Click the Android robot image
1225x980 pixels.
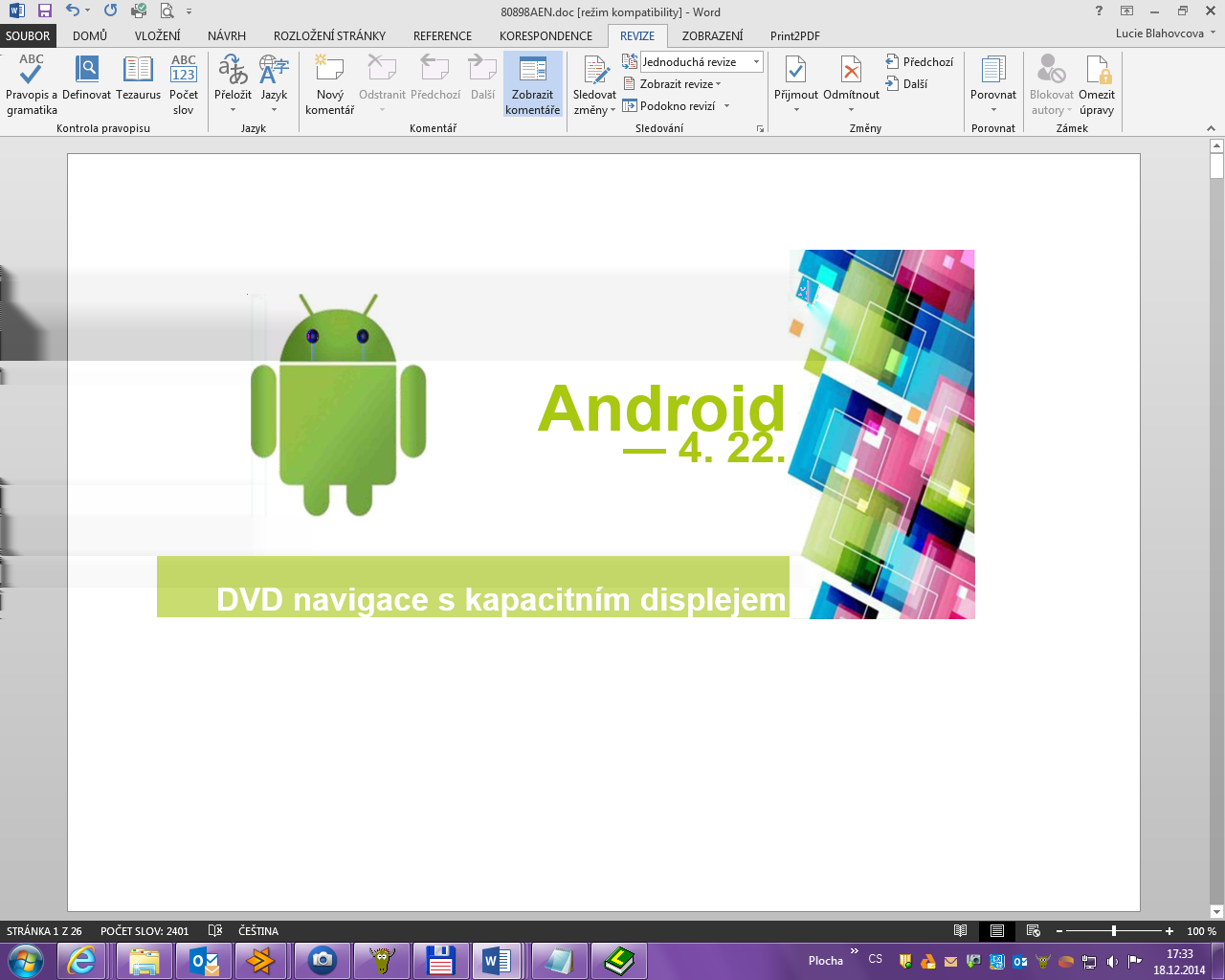point(338,405)
